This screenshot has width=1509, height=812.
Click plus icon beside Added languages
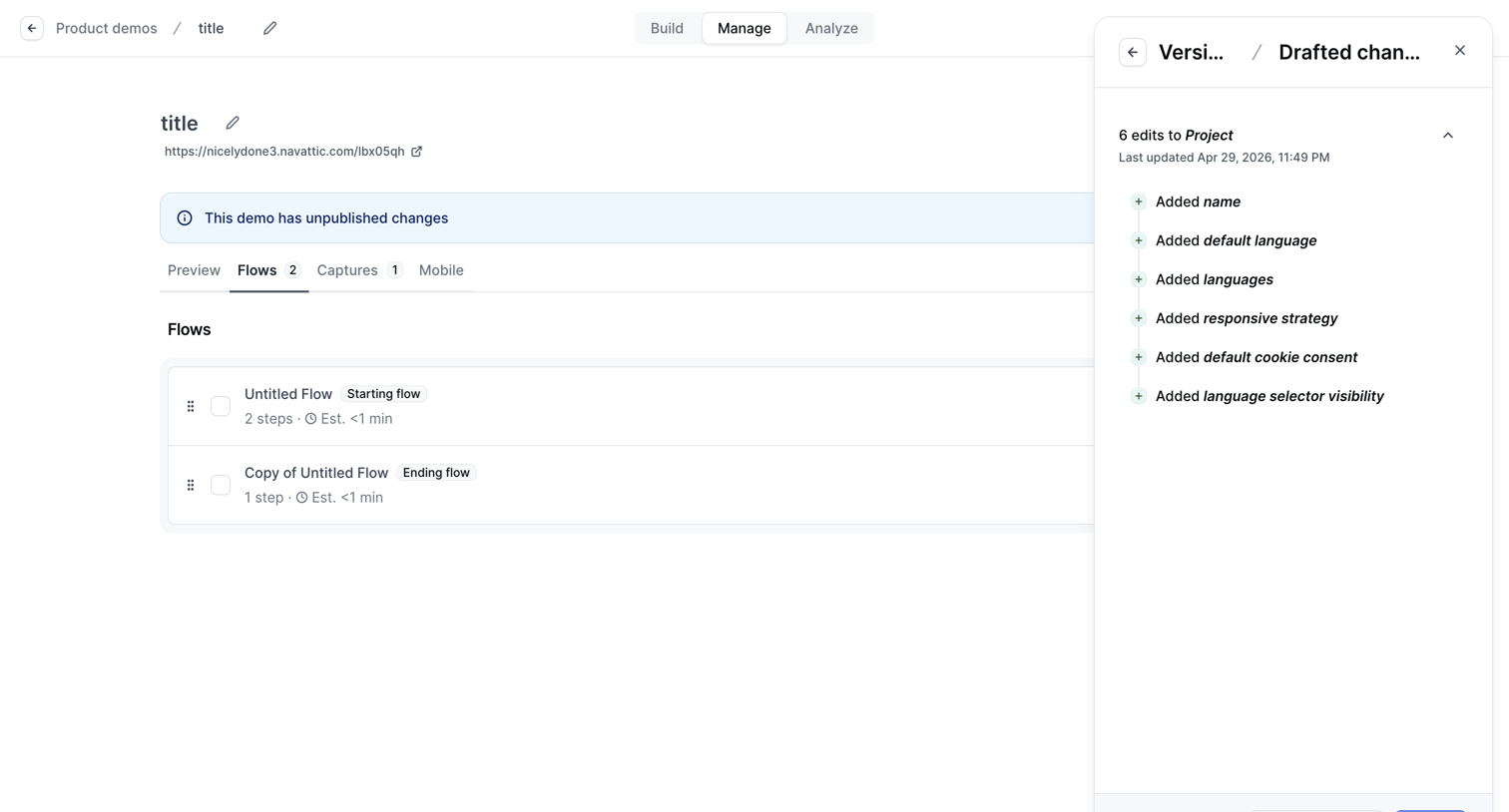coord(1138,279)
